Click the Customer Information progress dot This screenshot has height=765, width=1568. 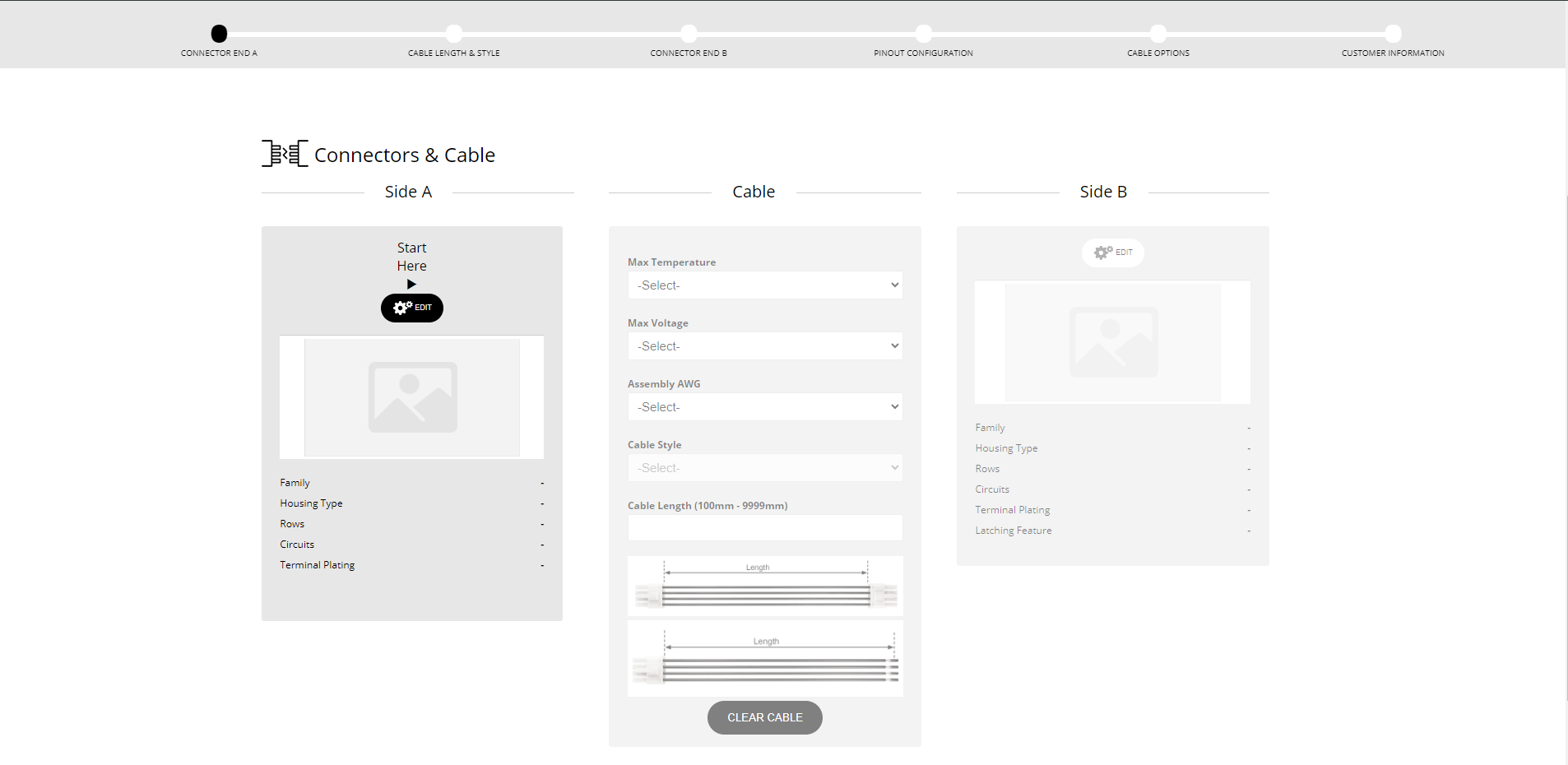pos(1392,34)
